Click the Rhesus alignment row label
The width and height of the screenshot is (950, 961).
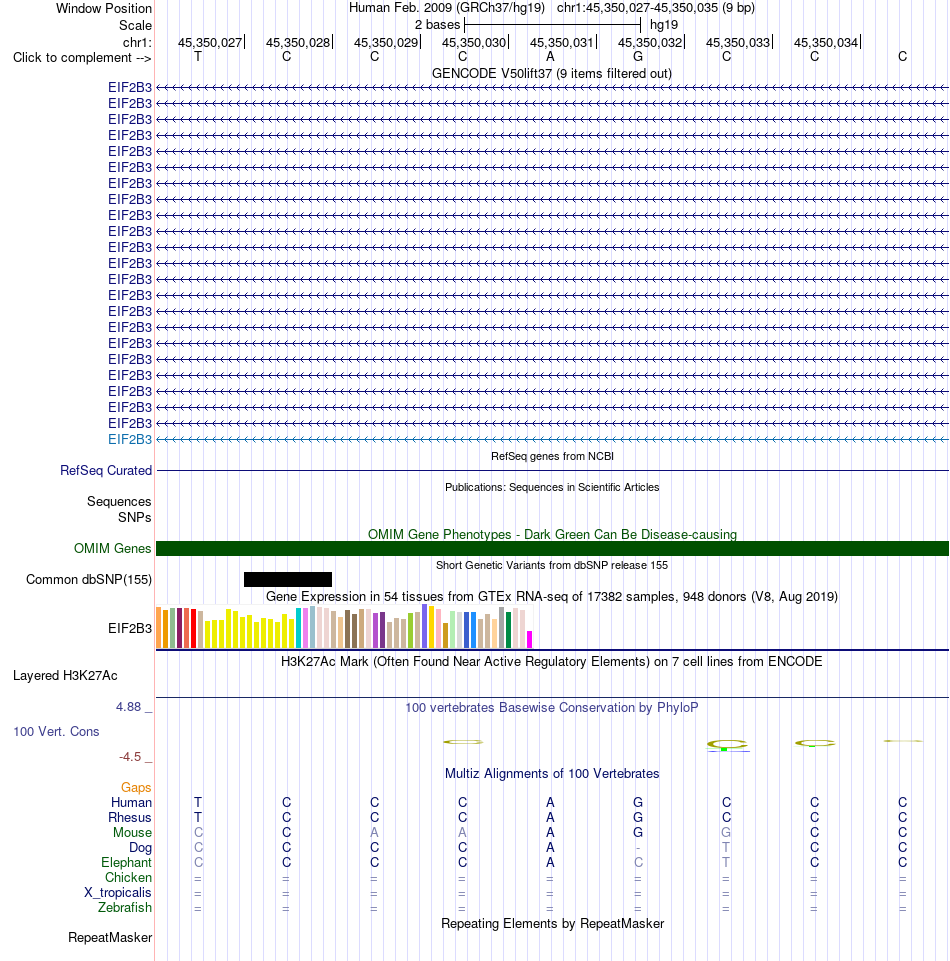129,818
